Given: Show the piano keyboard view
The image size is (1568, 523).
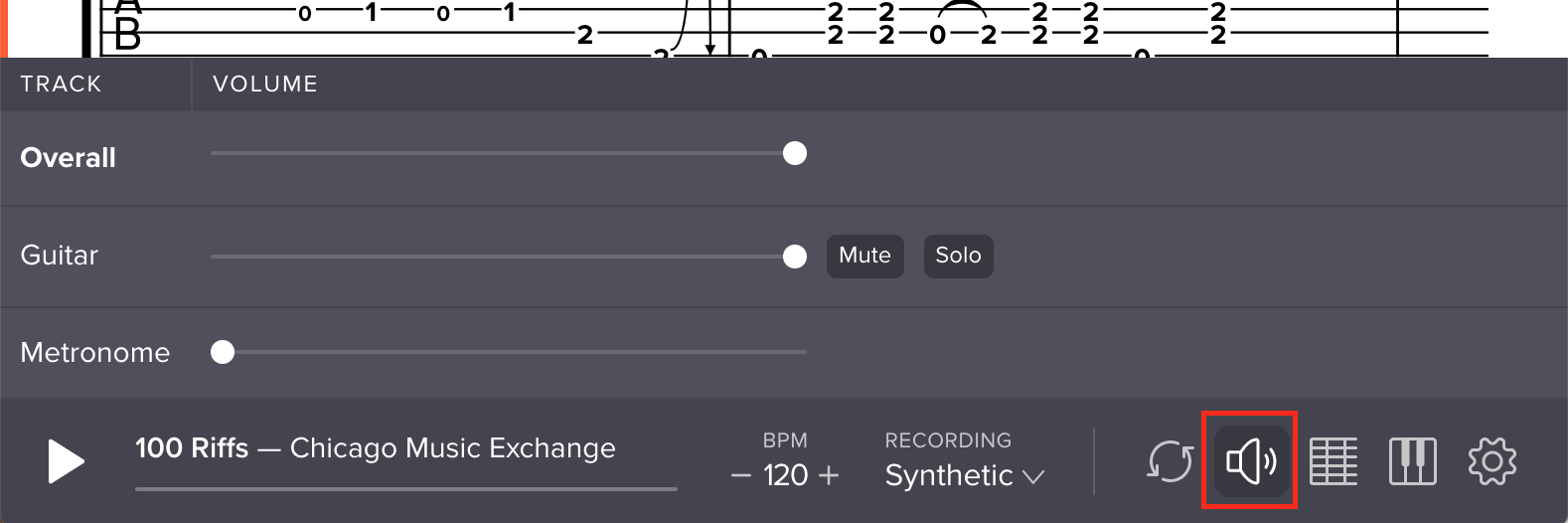Looking at the screenshot, I should point(1412,461).
